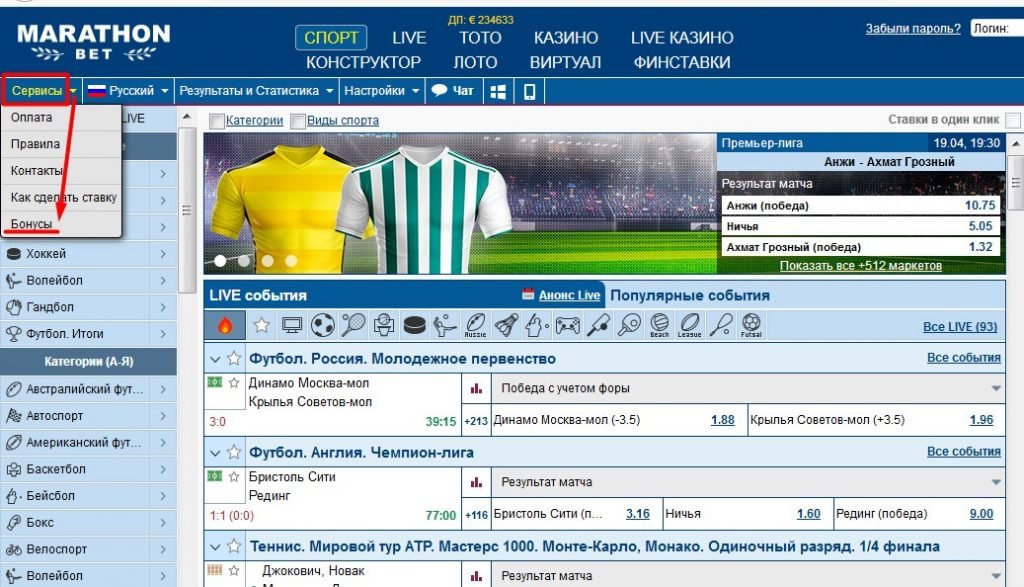Bet on Анжи (победа) at 10.75

(x=861, y=206)
